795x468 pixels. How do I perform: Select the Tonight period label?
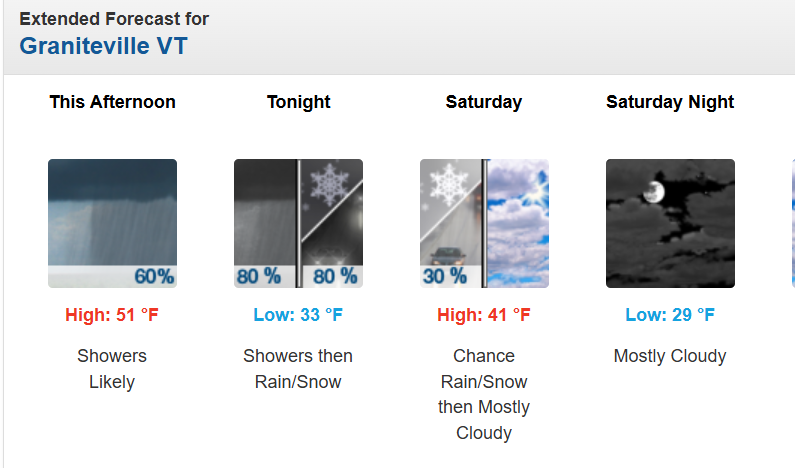(298, 102)
